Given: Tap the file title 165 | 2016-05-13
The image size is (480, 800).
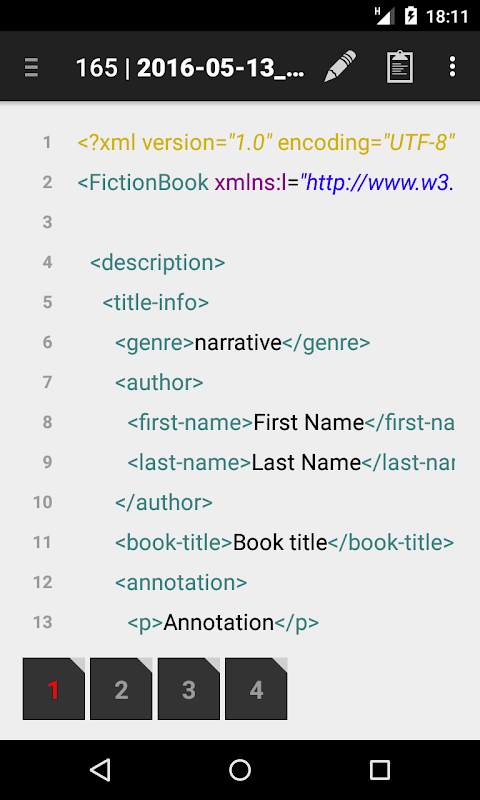Looking at the screenshot, I should pos(191,67).
